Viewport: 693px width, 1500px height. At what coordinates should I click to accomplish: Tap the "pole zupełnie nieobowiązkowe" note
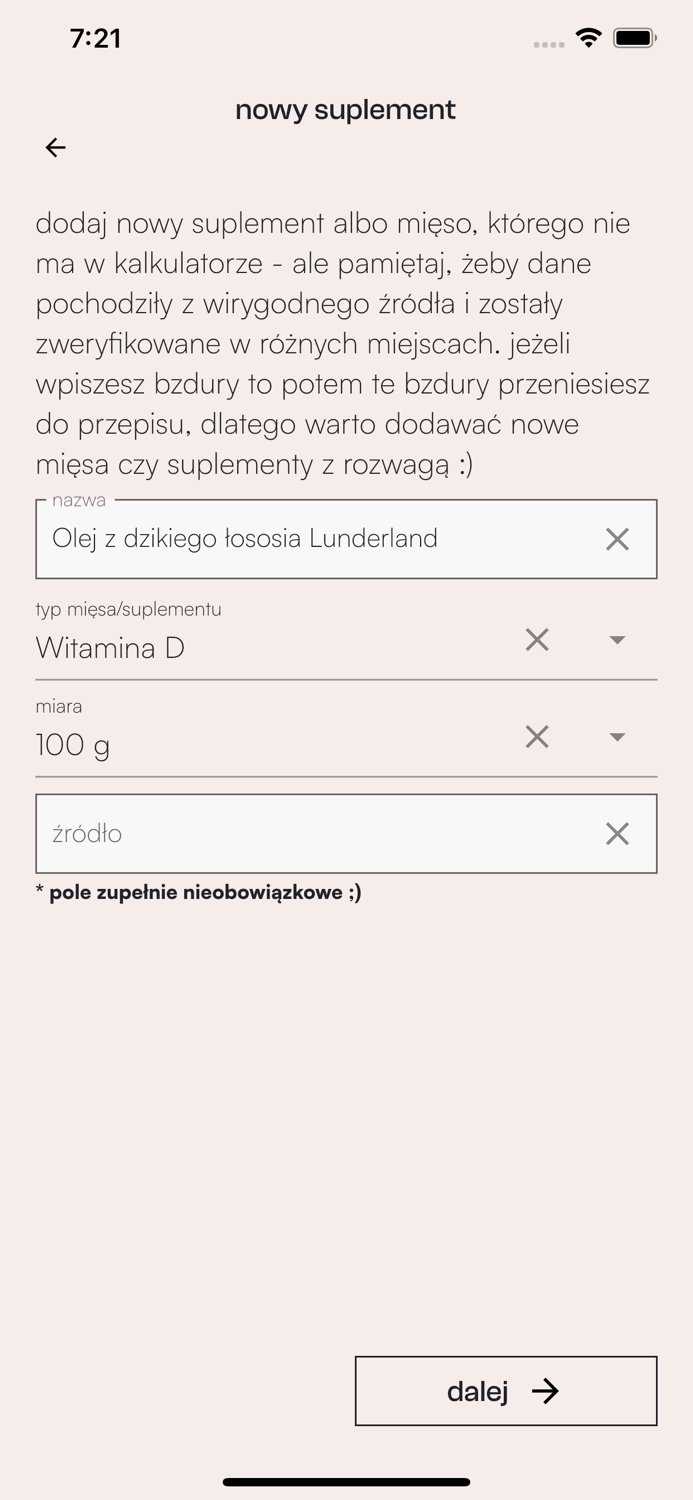pos(200,892)
